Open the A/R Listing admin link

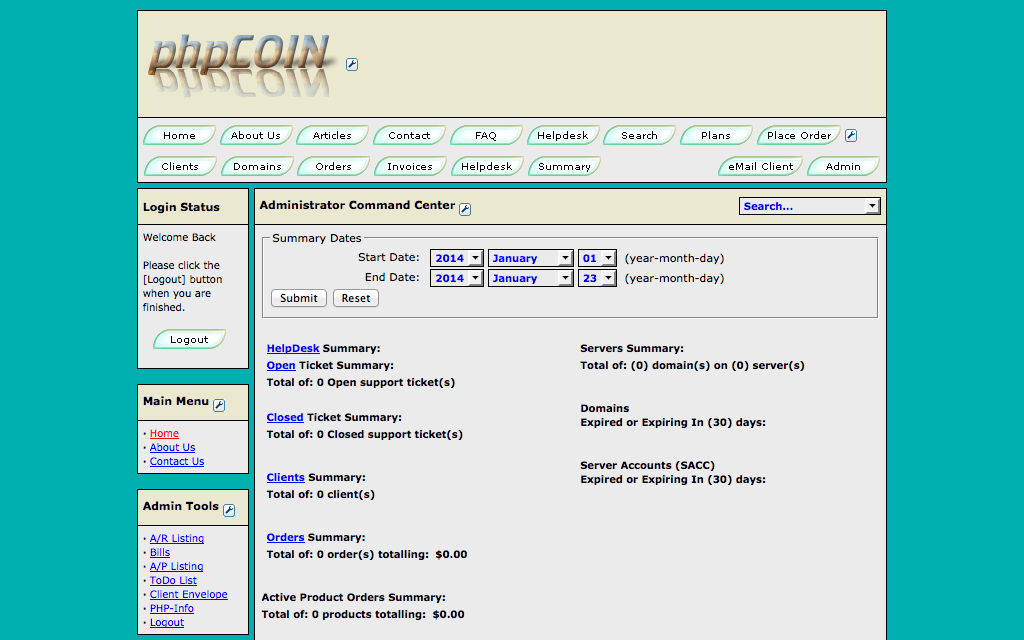(177, 538)
